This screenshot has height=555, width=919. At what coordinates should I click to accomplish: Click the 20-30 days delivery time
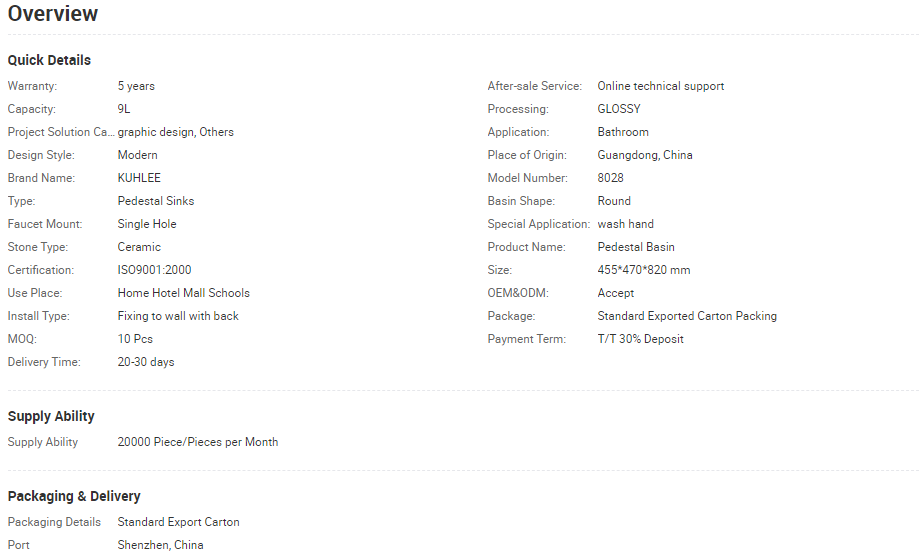pyautogui.click(x=146, y=362)
